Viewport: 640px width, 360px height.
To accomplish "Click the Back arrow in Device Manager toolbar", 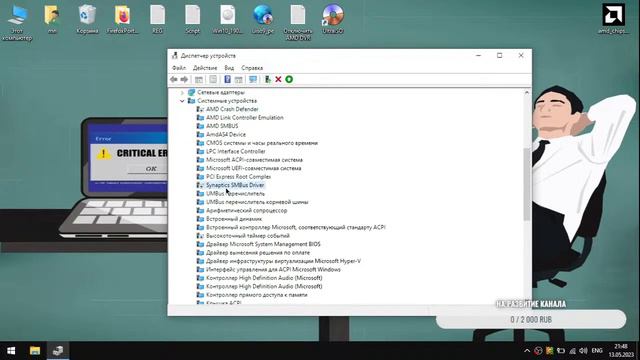I will [x=174, y=79].
